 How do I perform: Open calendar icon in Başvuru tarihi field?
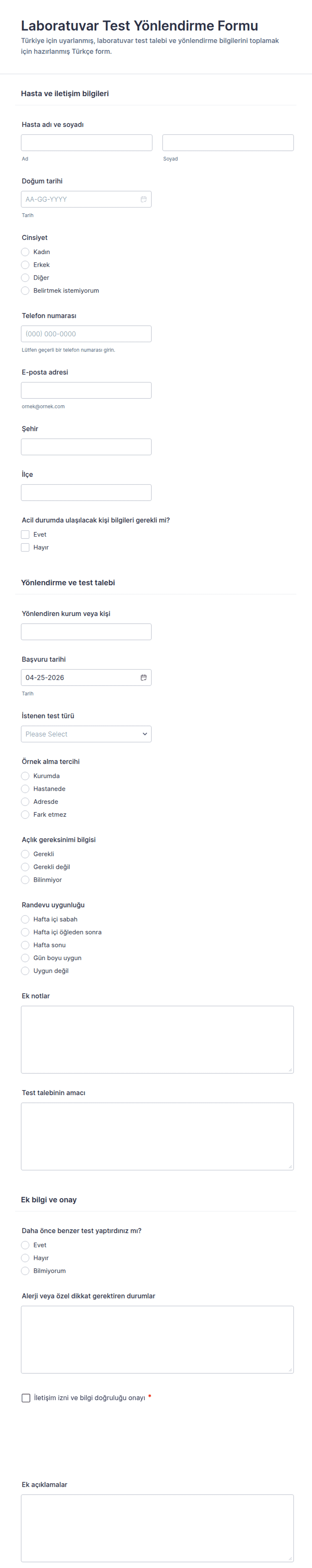(144, 678)
